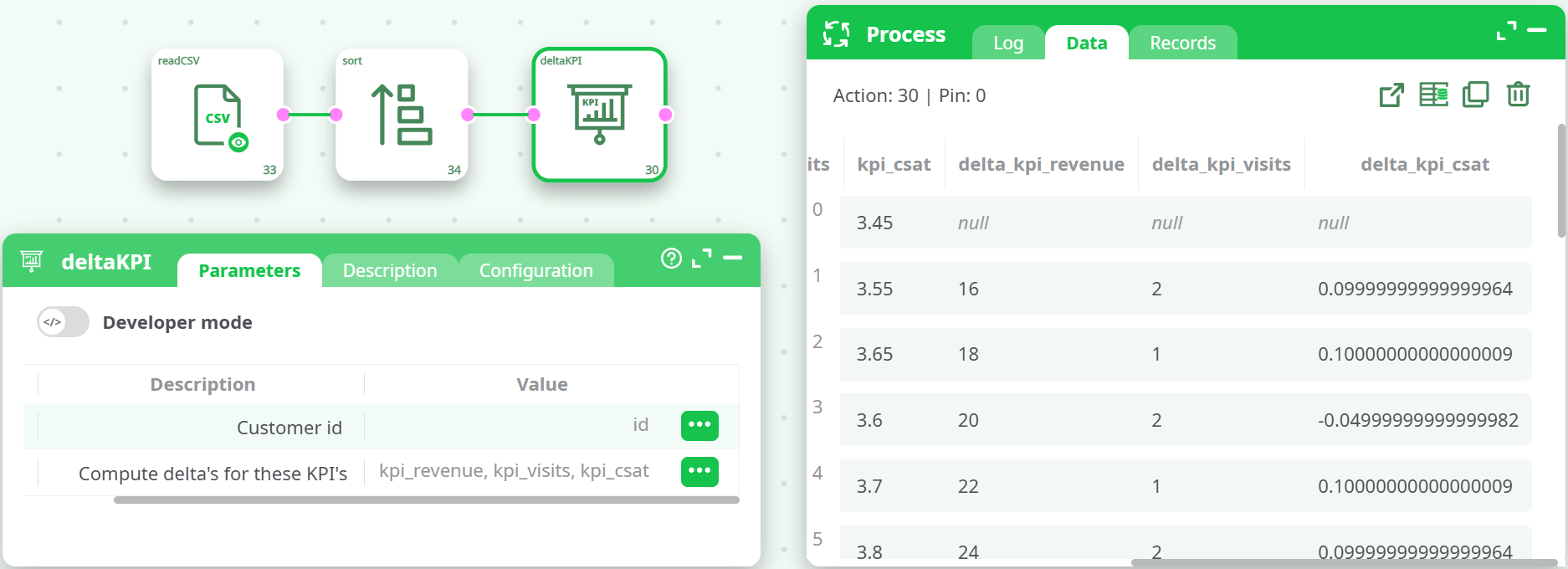Click the readCSV node output pin

[284, 115]
